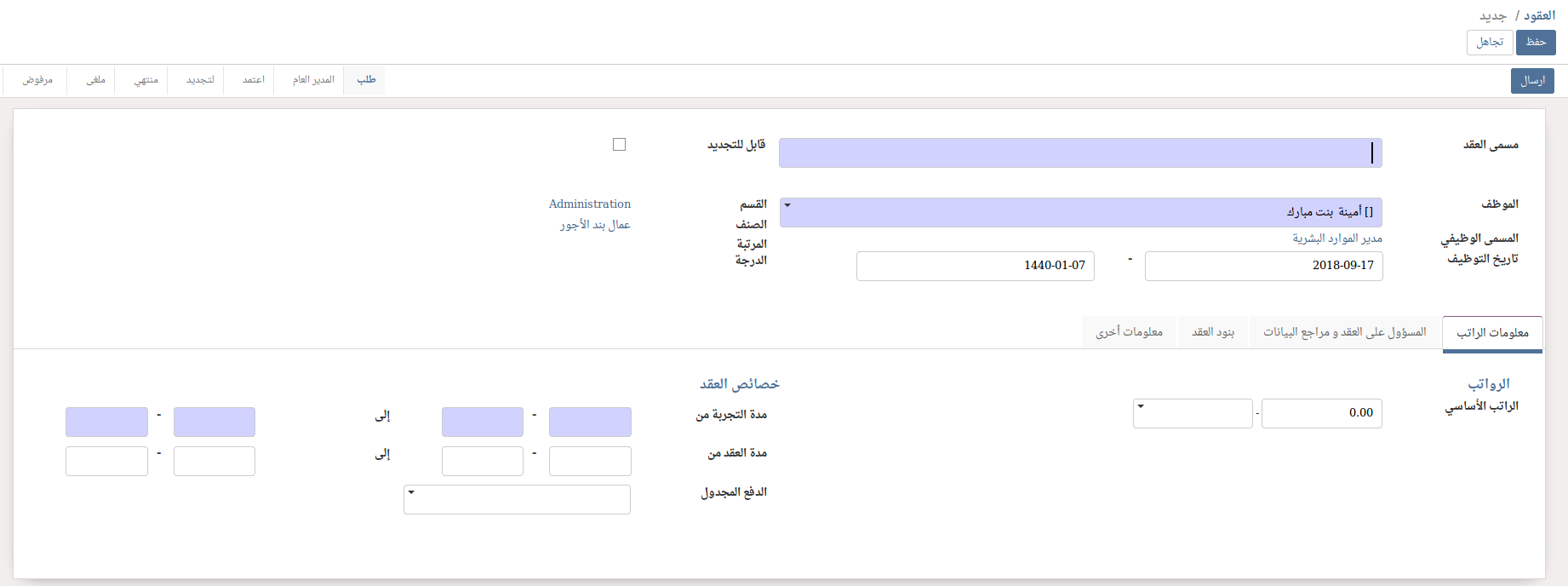Click the Hijri date field 1440-01-07

pos(975,266)
